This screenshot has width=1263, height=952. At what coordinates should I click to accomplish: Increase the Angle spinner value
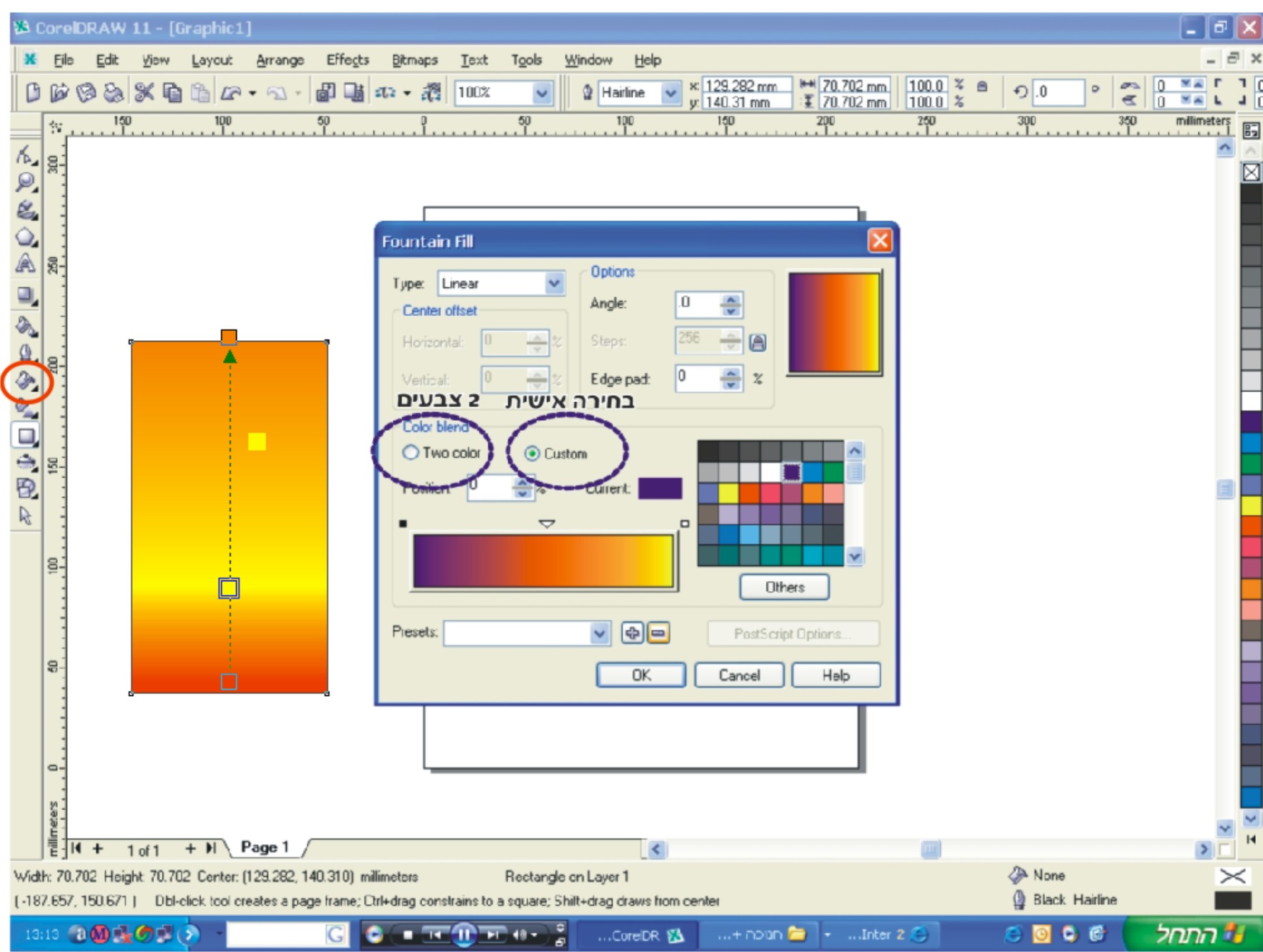click(x=731, y=299)
